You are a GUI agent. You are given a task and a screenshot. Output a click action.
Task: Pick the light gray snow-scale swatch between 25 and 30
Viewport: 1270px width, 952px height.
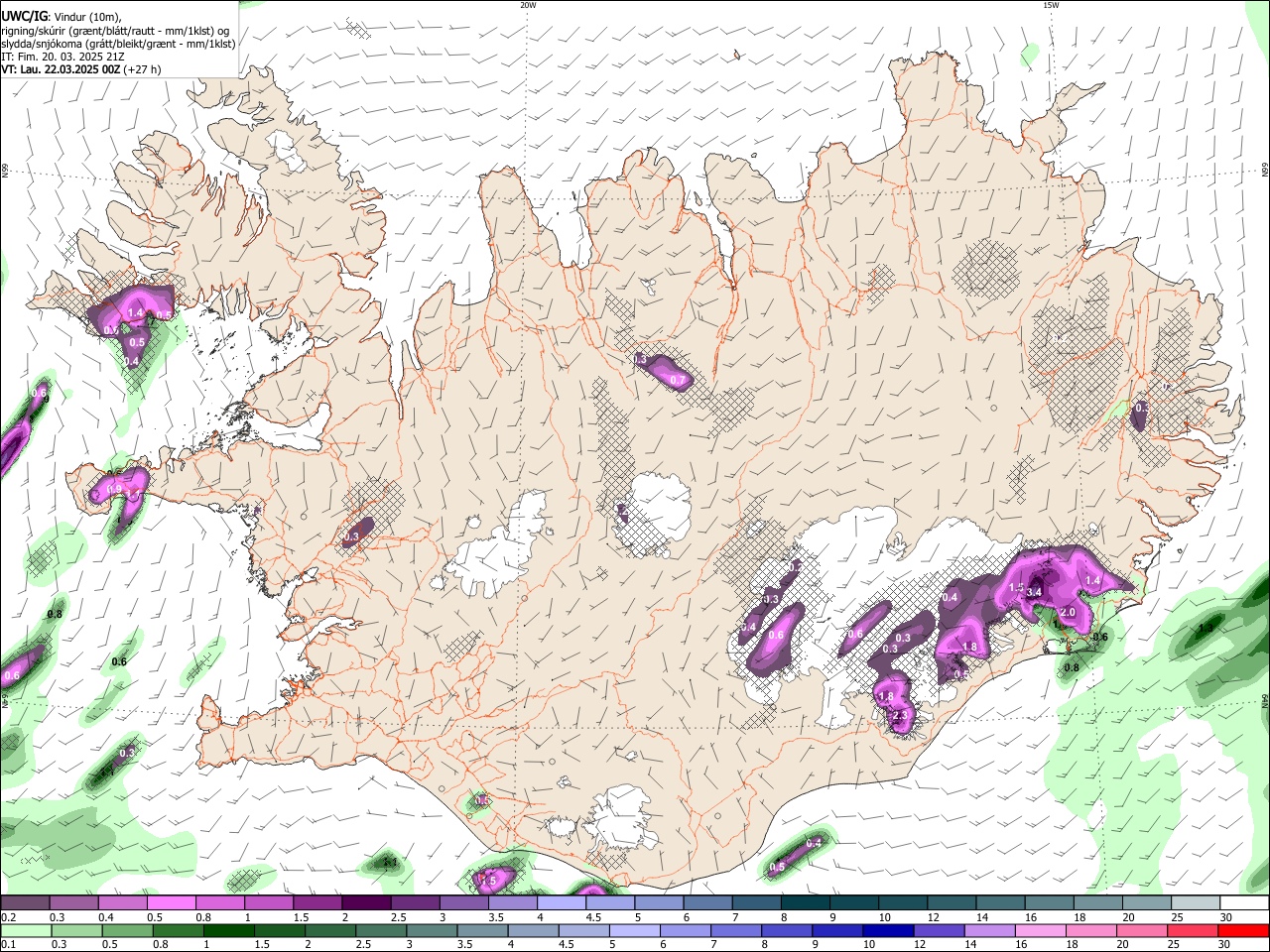[1197, 903]
